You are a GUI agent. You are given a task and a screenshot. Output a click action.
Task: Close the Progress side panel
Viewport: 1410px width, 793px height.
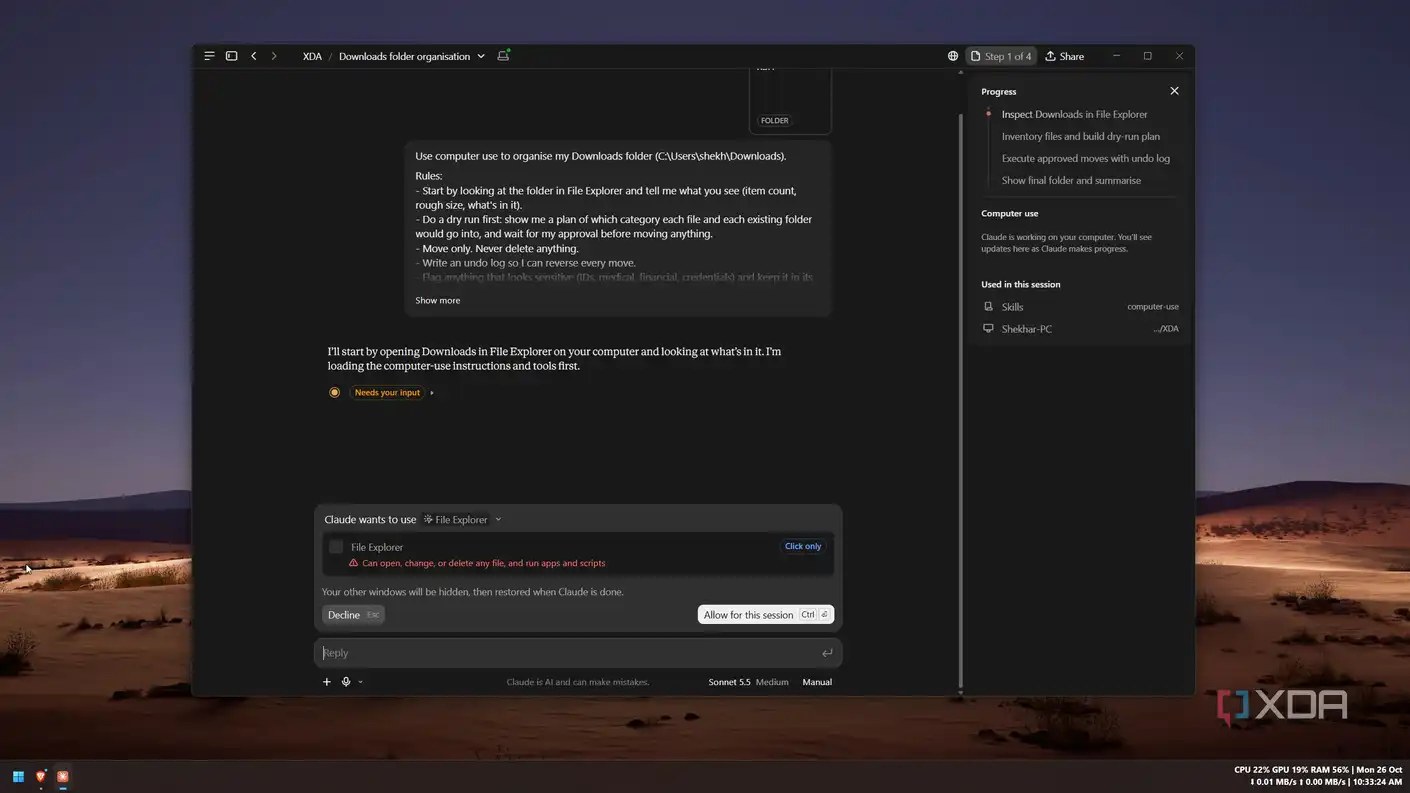1174,91
